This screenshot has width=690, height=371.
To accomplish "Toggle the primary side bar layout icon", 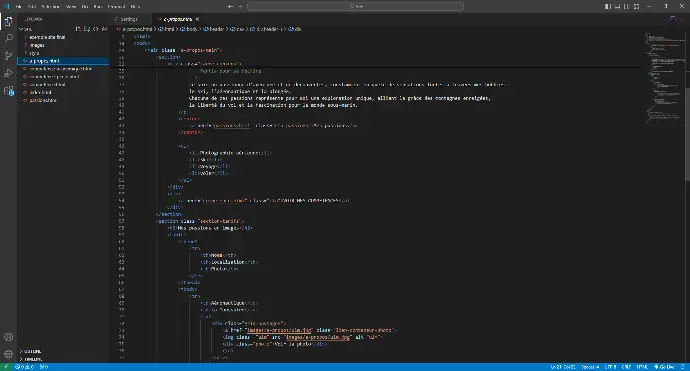I will [608, 6].
